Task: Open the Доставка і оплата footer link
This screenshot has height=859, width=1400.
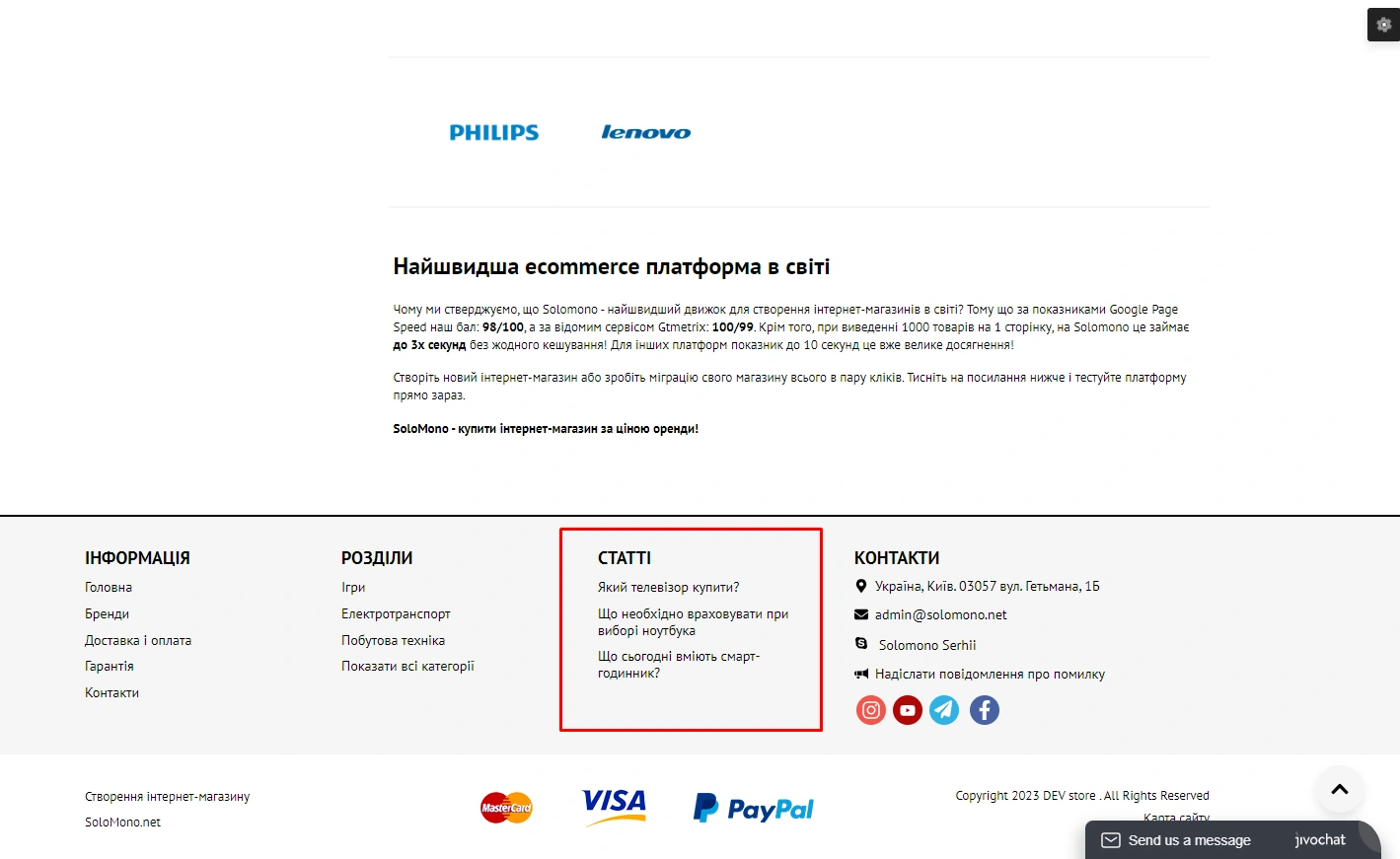Action: point(138,640)
